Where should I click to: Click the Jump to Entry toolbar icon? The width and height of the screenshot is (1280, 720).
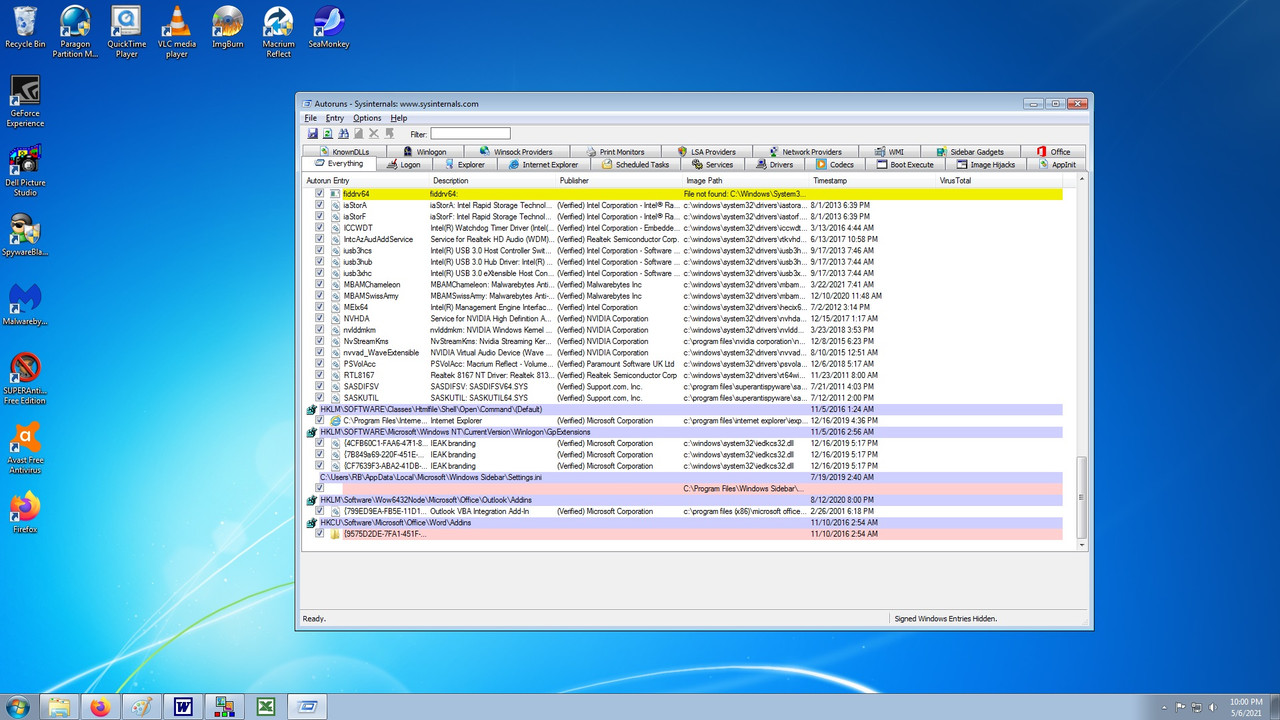tap(389, 133)
